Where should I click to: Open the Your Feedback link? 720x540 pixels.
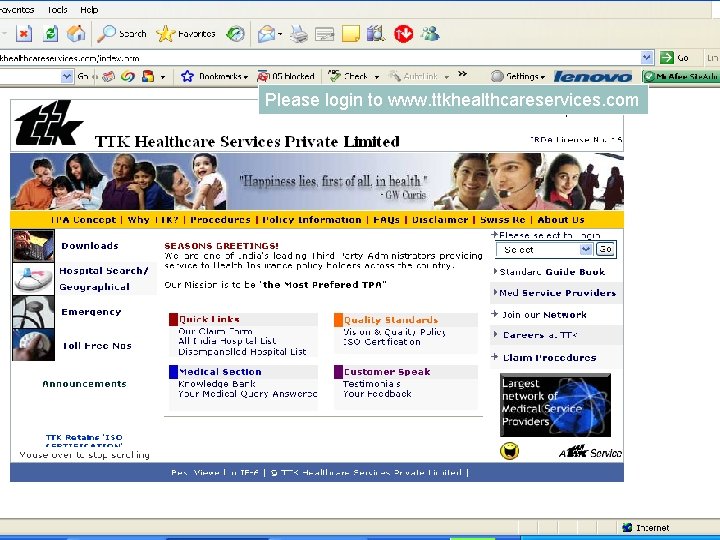click(x=377, y=394)
